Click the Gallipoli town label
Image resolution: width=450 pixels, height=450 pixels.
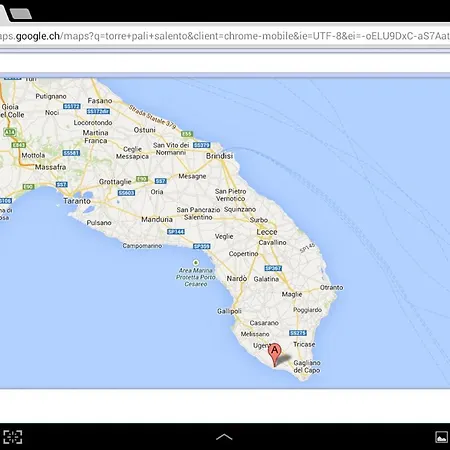coord(229,311)
